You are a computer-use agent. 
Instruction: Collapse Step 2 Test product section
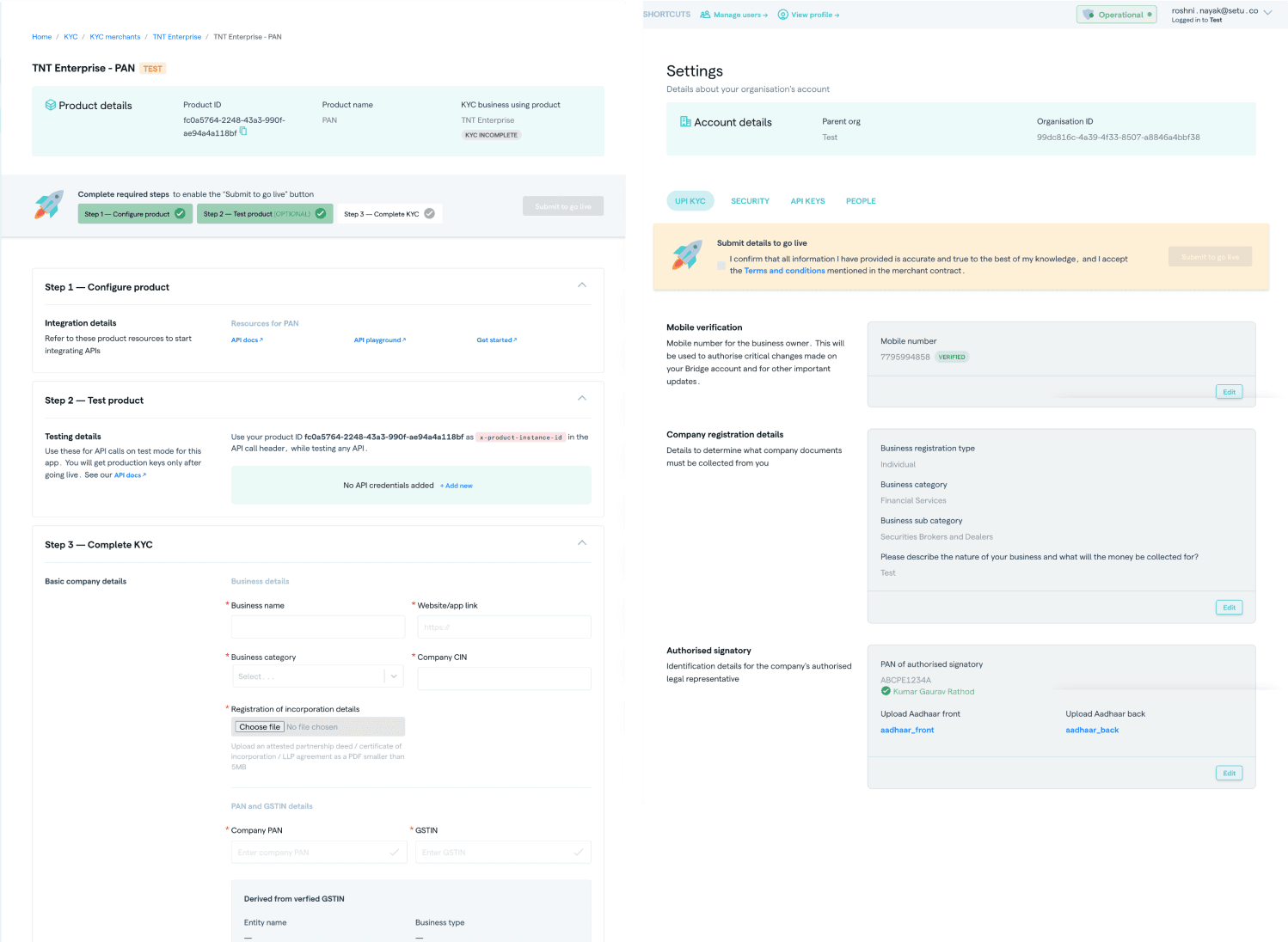[582, 398]
